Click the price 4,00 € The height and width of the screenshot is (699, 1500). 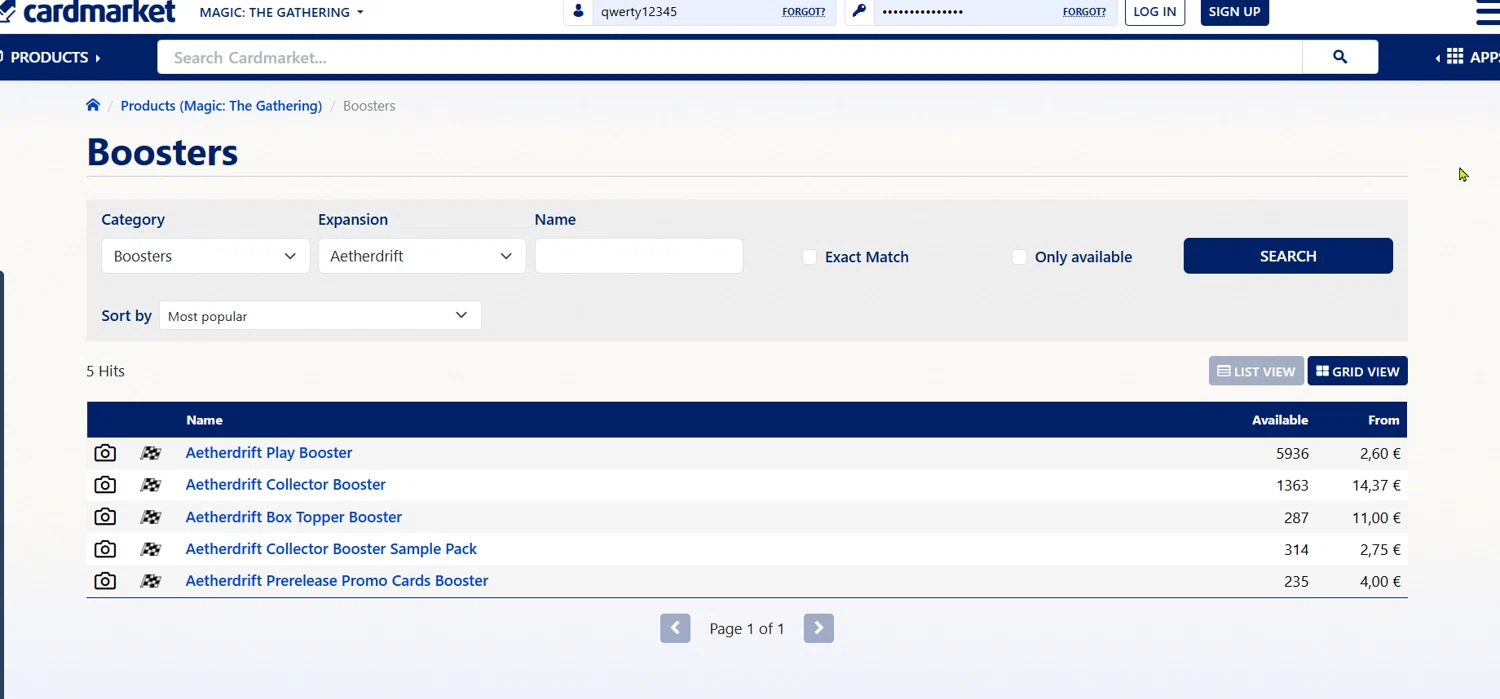[1380, 581]
